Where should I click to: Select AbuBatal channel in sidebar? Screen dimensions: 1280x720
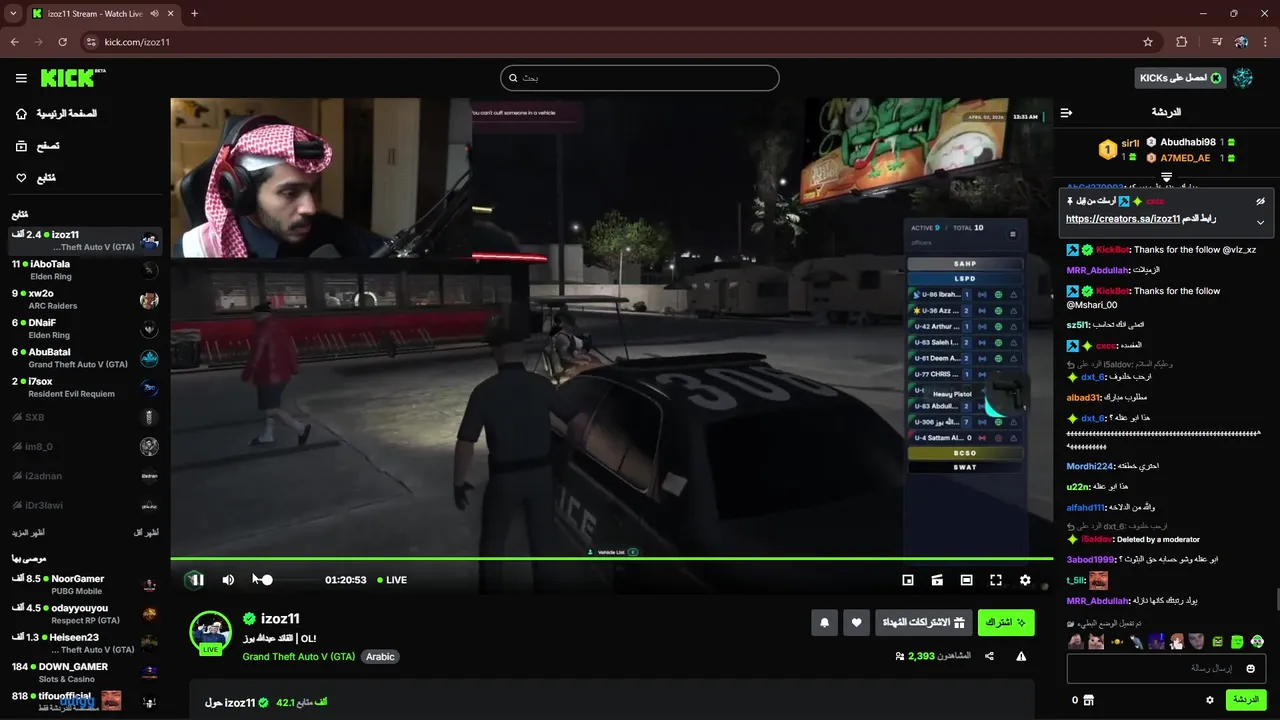(85, 358)
